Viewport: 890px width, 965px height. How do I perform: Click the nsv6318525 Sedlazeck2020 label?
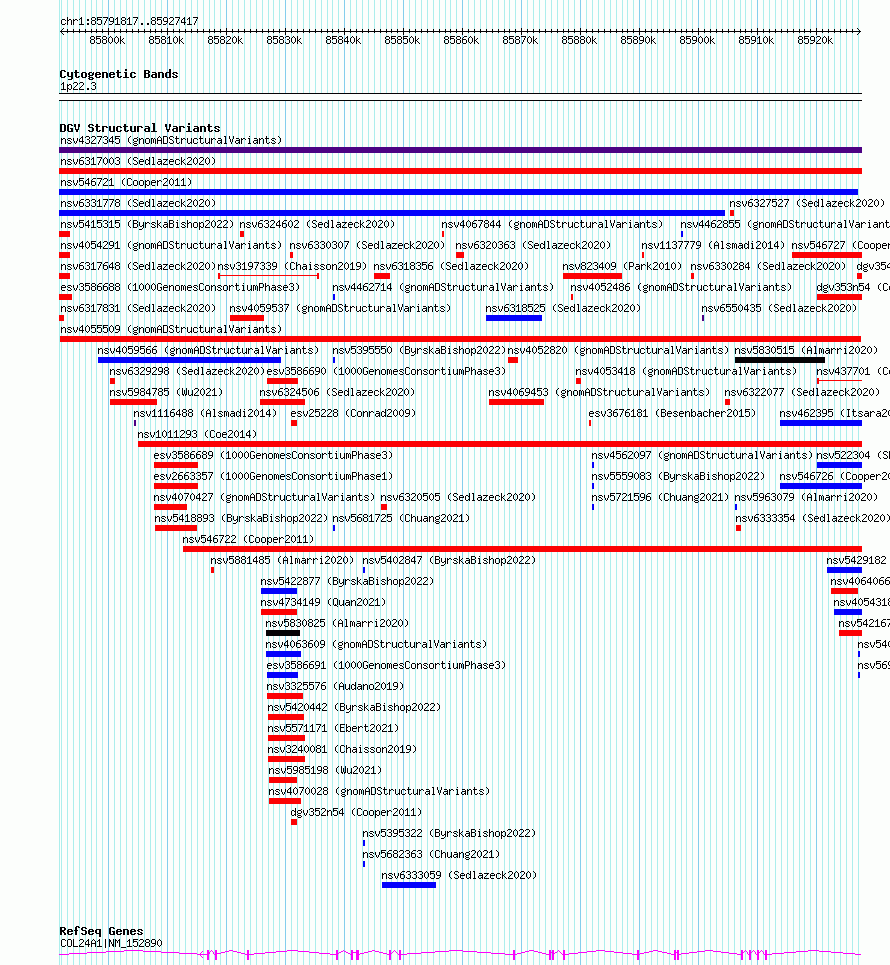[x=563, y=308]
